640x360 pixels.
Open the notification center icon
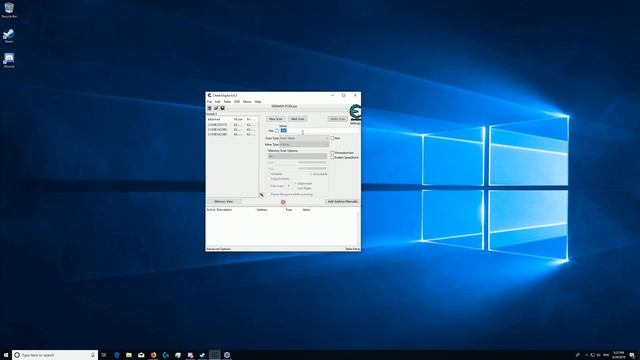click(632, 355)
